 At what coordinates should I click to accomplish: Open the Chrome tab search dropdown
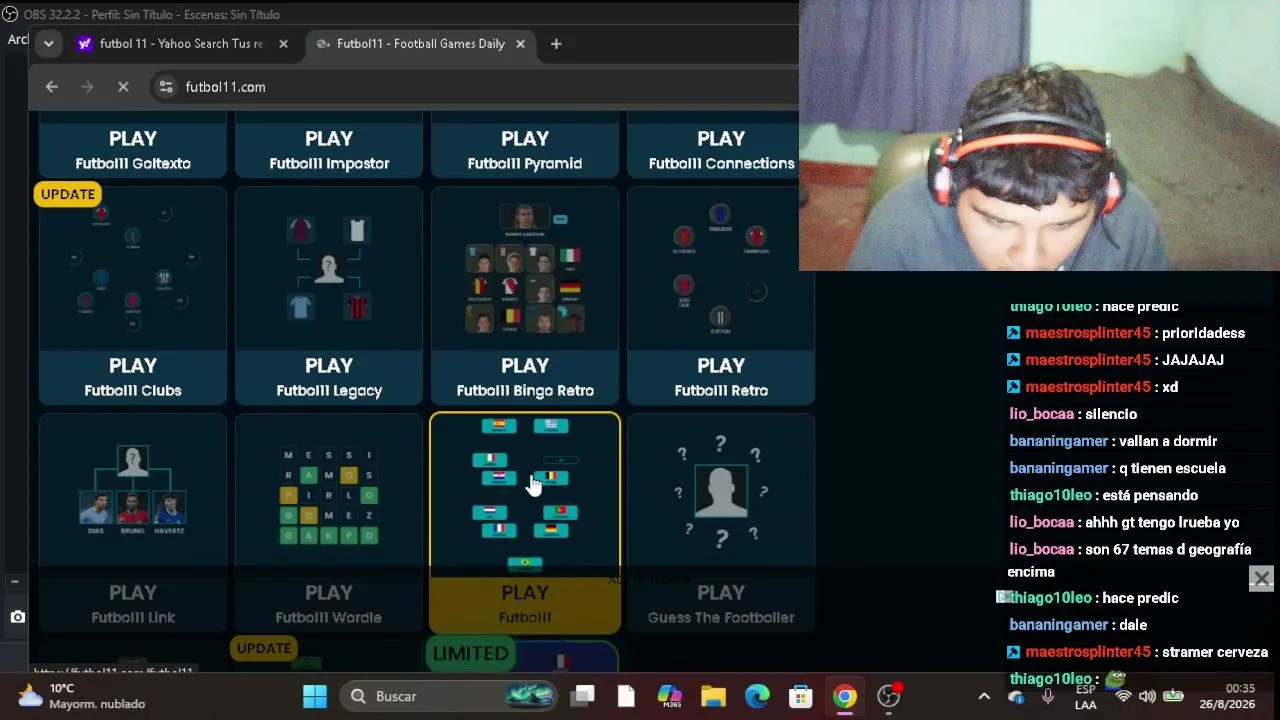pos(48,44)
